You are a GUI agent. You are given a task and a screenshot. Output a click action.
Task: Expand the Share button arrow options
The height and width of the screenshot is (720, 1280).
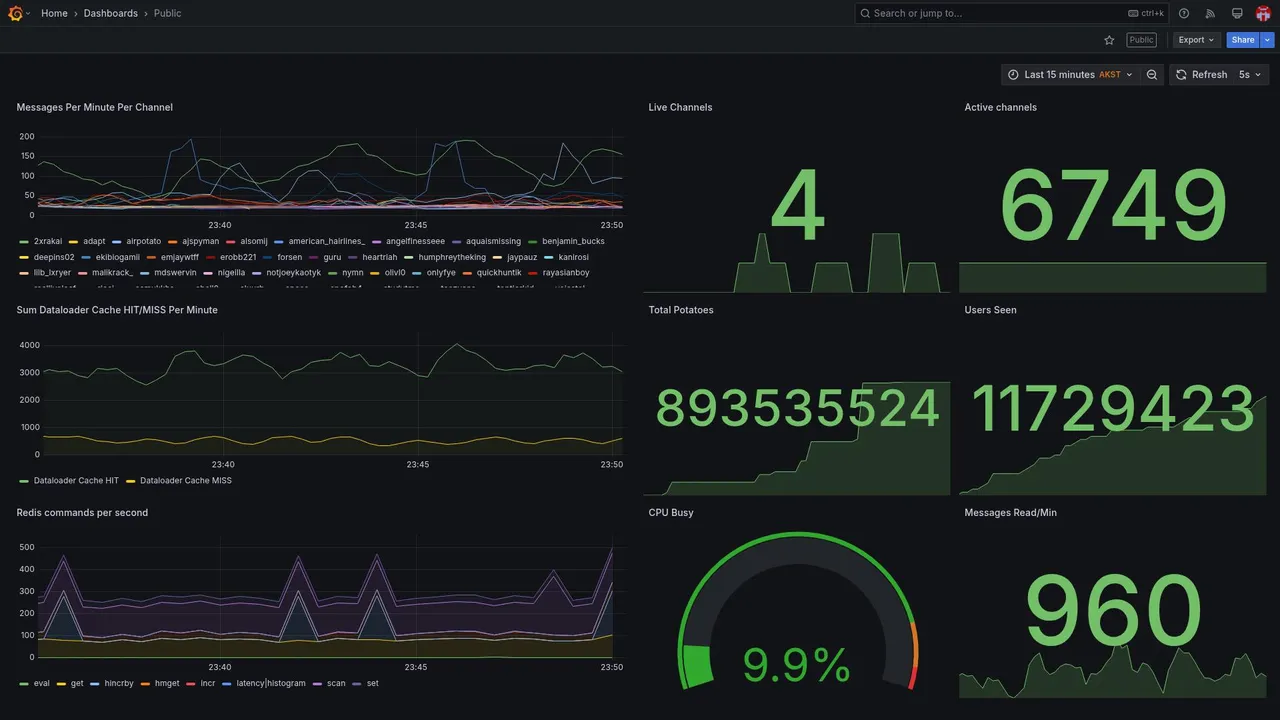click(1268, 40)
